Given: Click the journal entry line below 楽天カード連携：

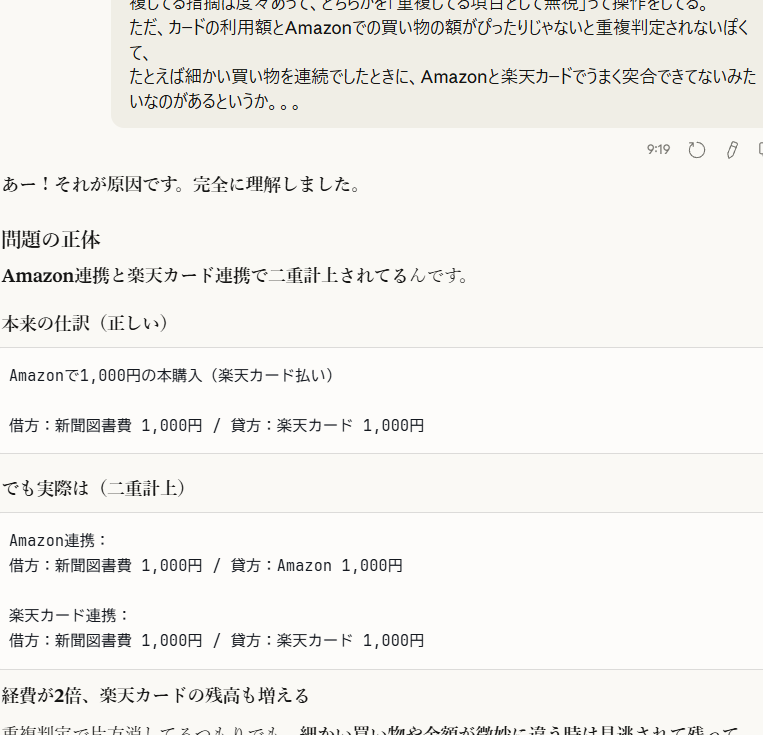Looking at the screenshot, I should point(216,640).
